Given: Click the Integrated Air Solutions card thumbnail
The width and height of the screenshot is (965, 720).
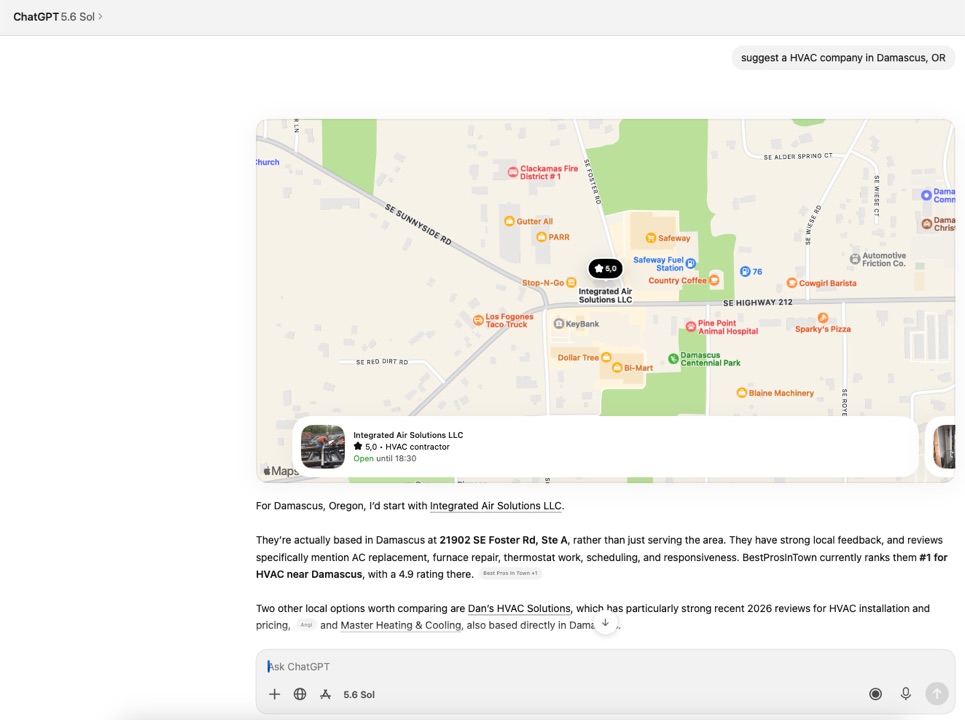Looking at the screenshot, I should click(x=322, y=447).
